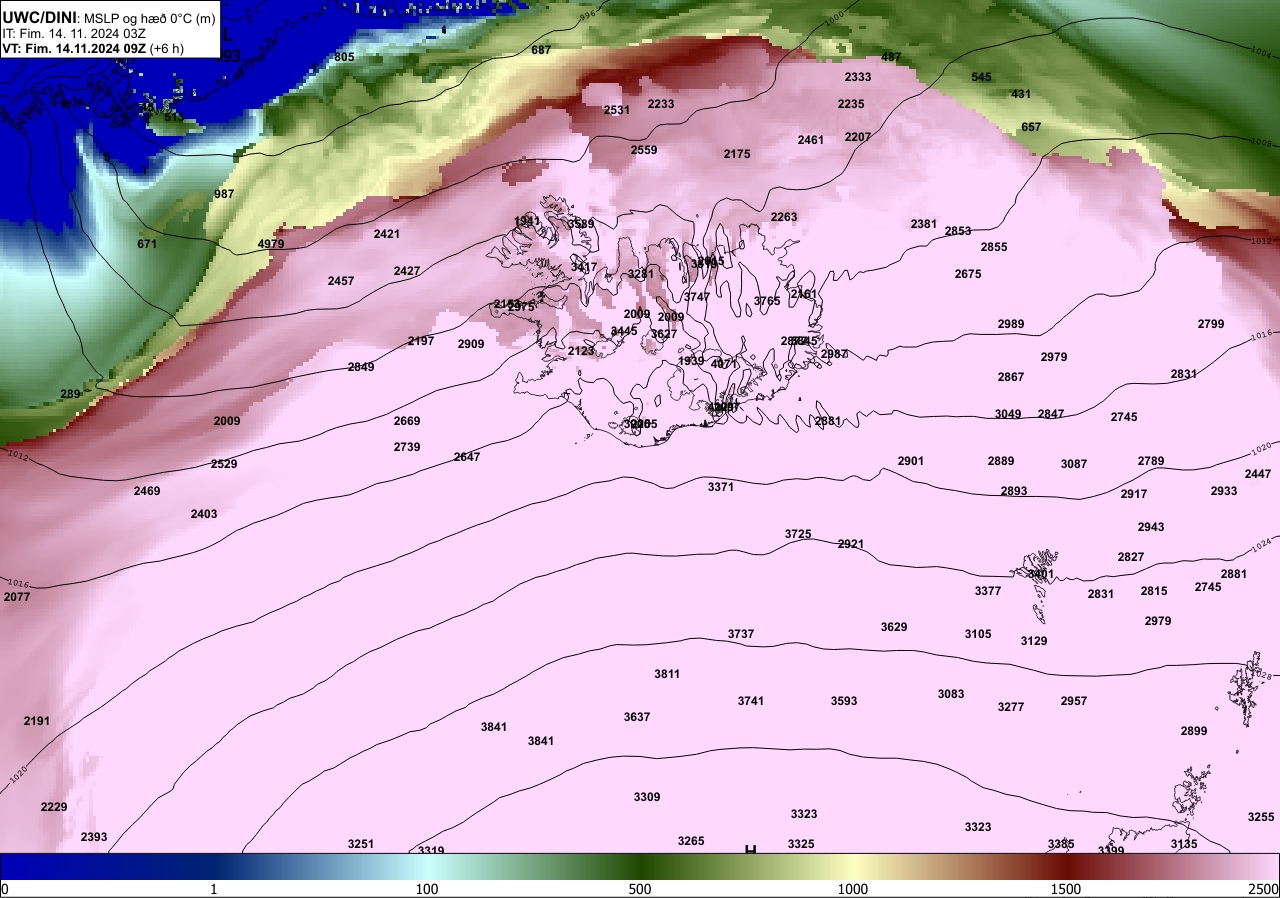Click the 2943 height value
Screen dimensions: 1280x898
click(x=1151, y=527)
